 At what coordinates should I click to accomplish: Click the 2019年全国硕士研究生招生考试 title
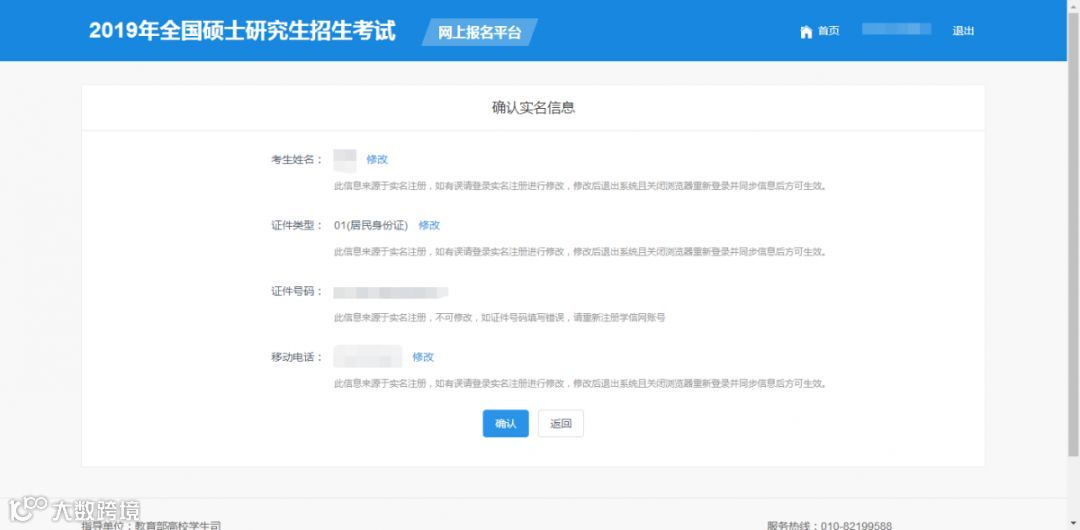tap(242, 31)
